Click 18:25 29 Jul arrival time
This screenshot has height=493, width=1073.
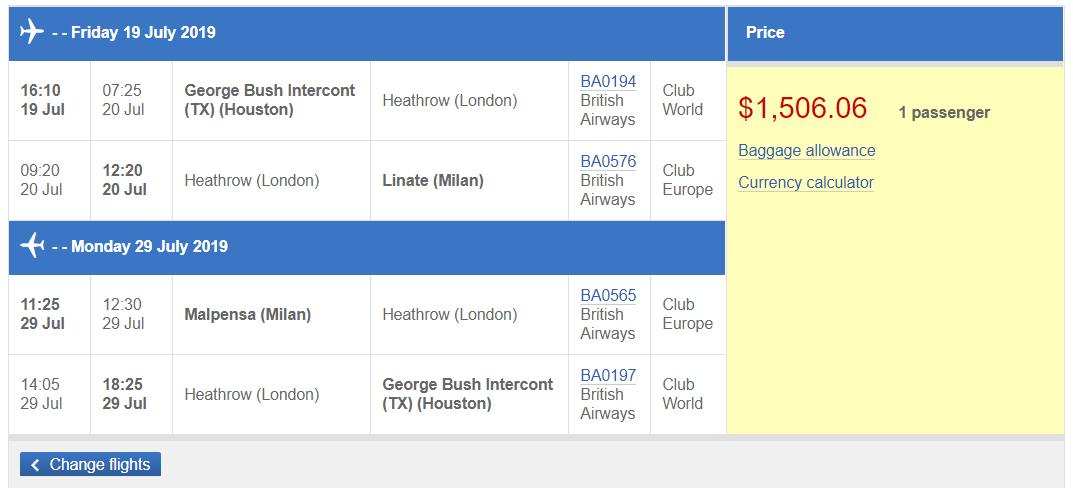(124, 394)
